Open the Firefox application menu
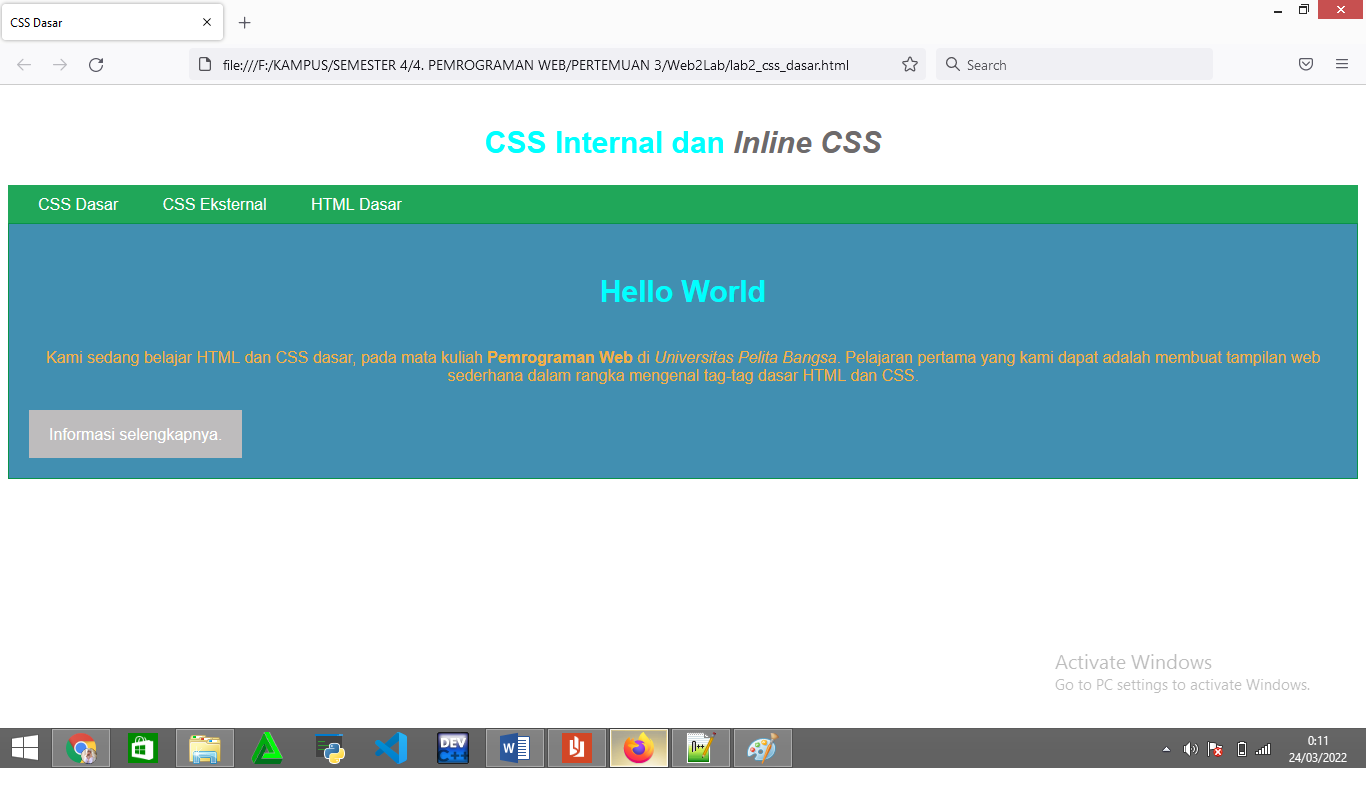This screenshot has width=1366, height=800. pyautogui.click(x=1342, y=64)
